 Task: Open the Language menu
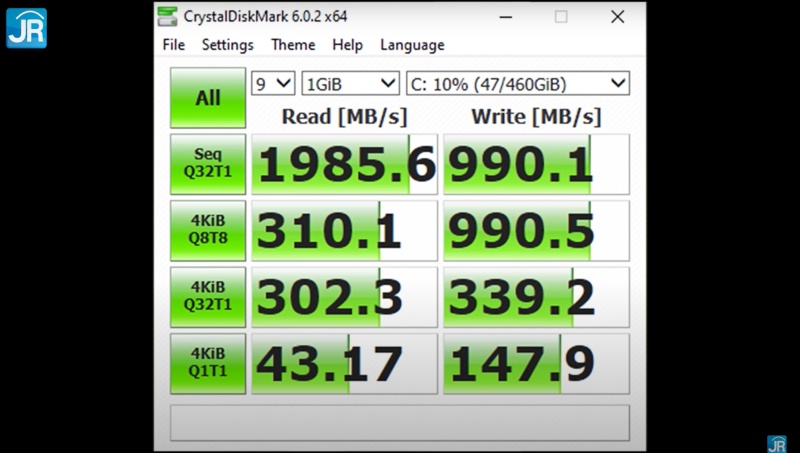point(412,45)
